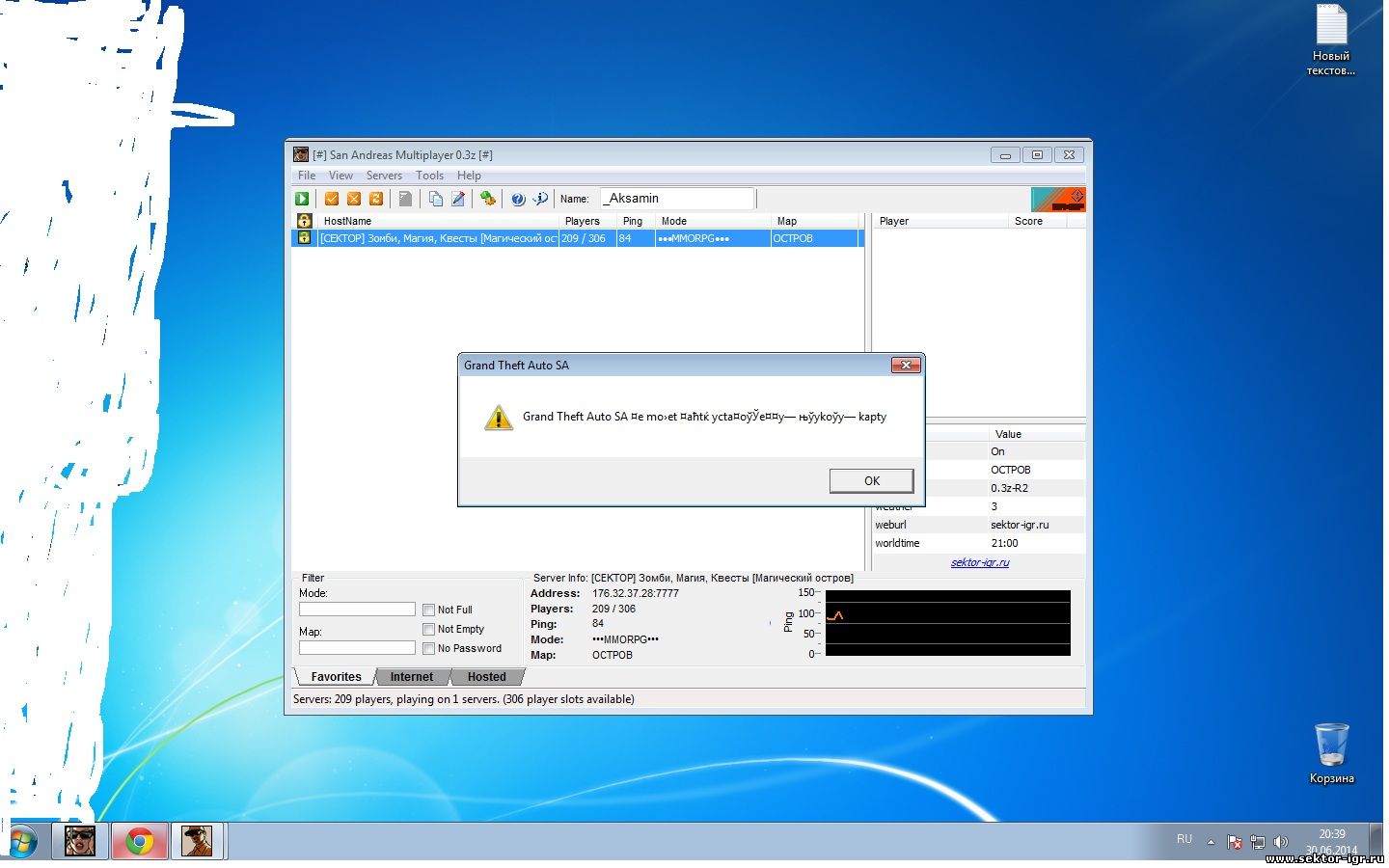Click the first SA-MP taskbar icon beside Start
Screen dimensions: 1389x868
pyautogui.click(x=80, y=841)
